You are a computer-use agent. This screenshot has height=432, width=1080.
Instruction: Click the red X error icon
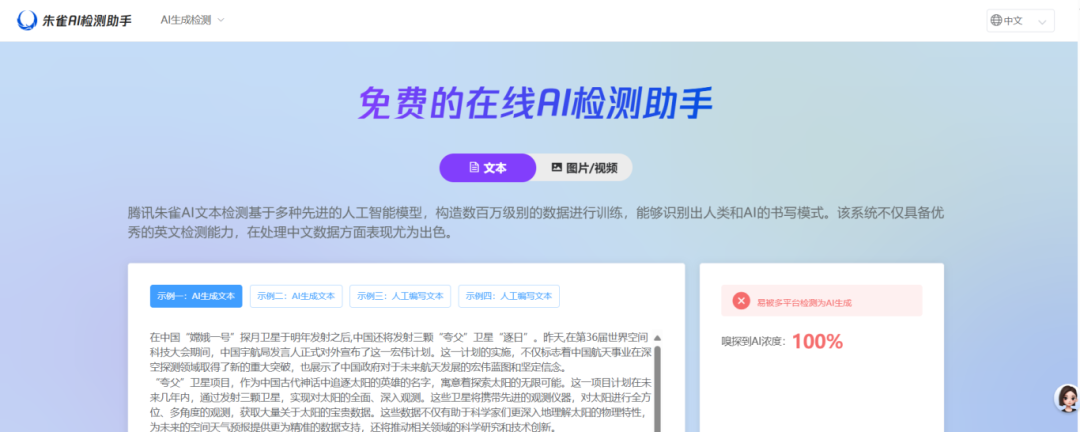tap(741, 300)
